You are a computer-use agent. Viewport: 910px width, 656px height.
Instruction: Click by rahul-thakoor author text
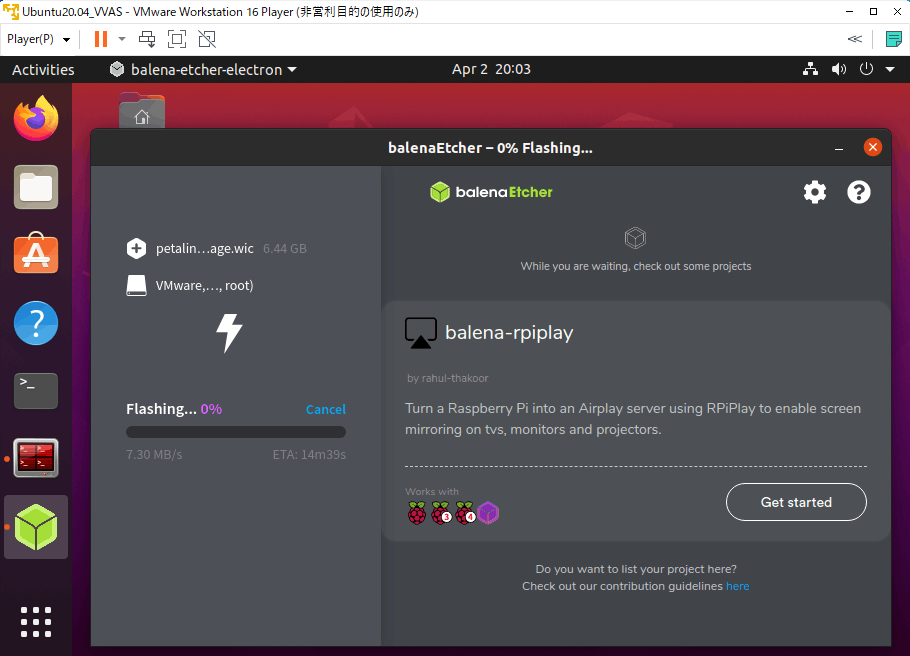pos(447,378)
